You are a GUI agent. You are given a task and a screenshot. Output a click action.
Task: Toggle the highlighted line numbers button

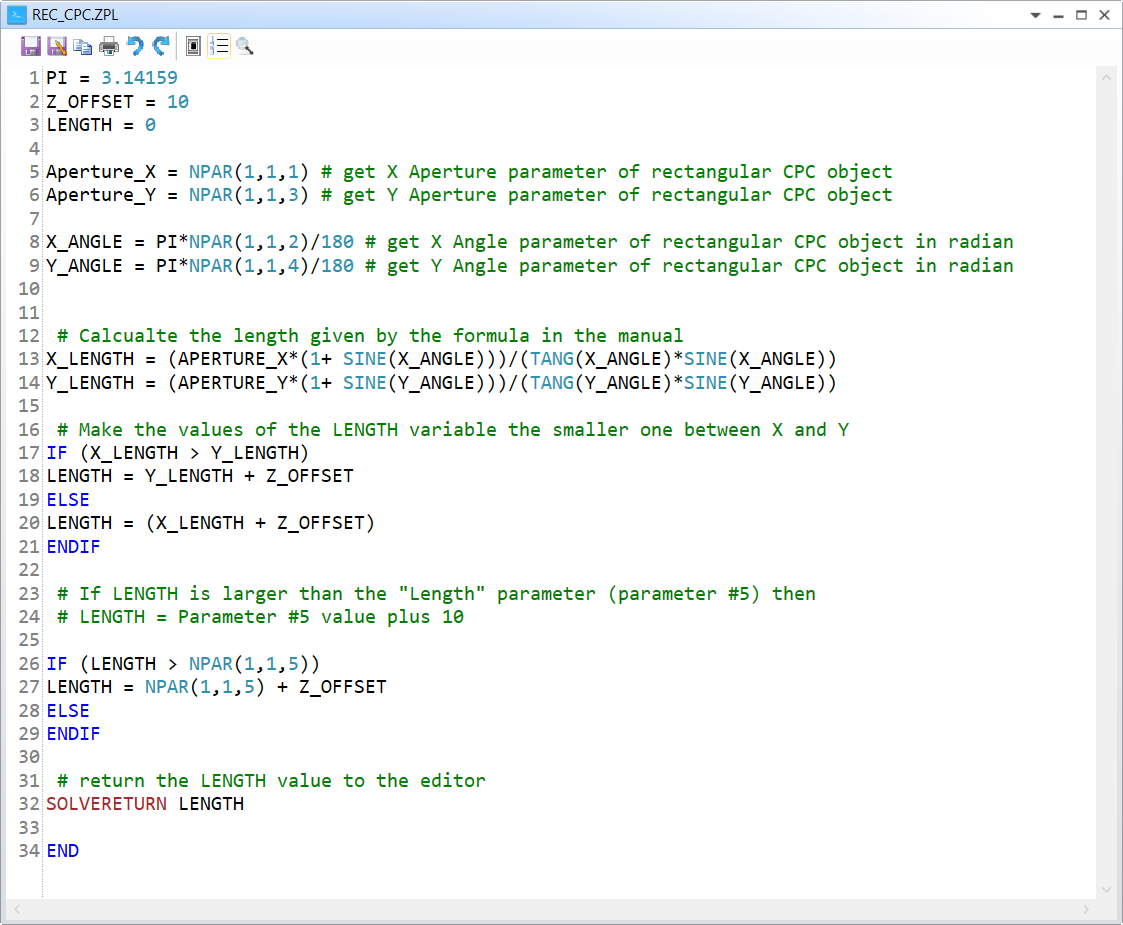(x=219, y=47)
